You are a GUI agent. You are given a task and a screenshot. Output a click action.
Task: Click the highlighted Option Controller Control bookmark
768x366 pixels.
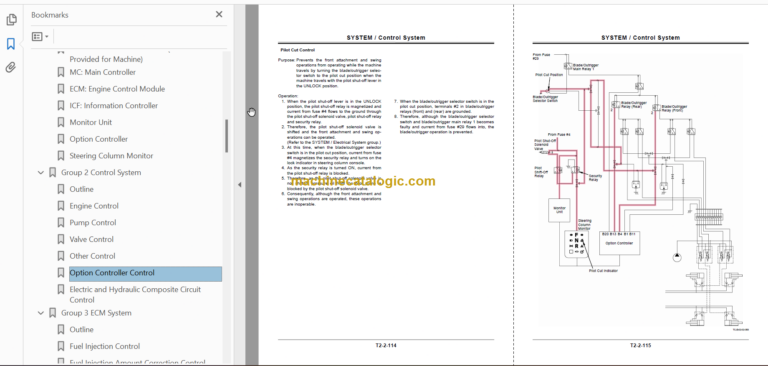click(145, 273)
